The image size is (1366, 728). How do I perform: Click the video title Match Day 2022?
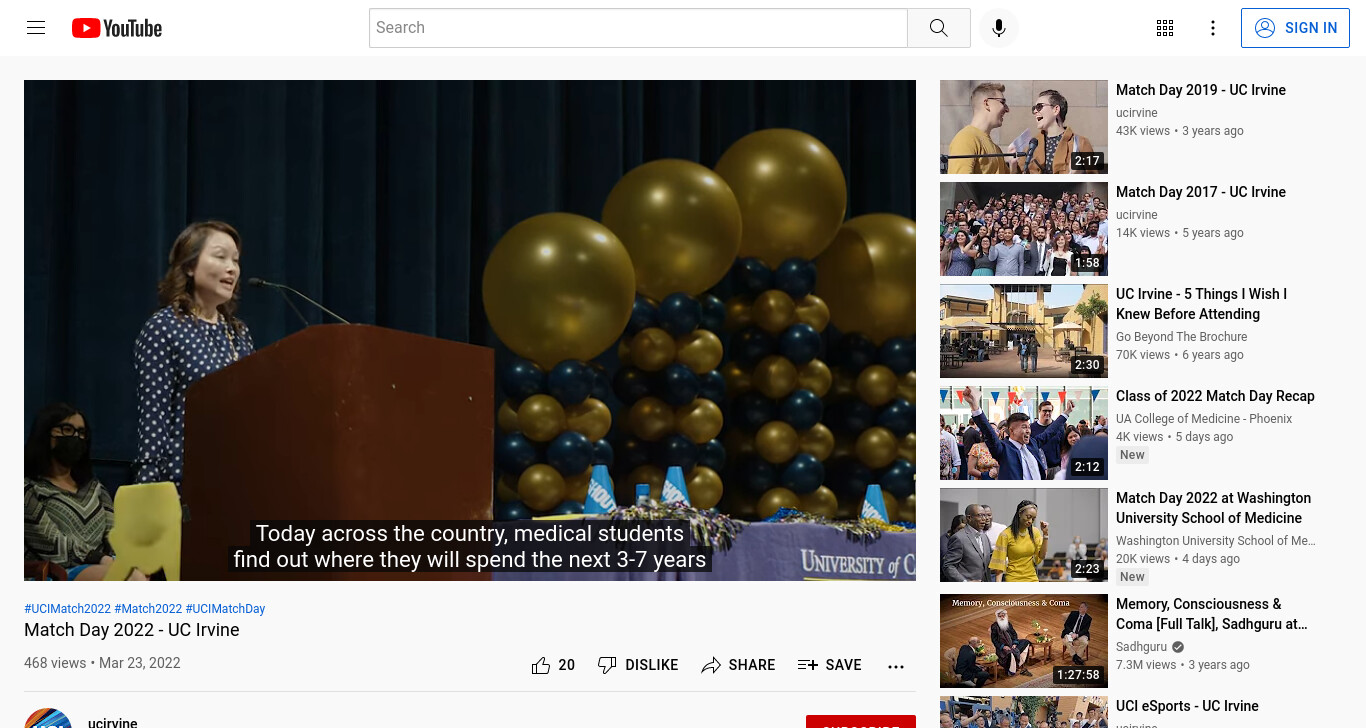pyautogui.click(x=132, y=630)
